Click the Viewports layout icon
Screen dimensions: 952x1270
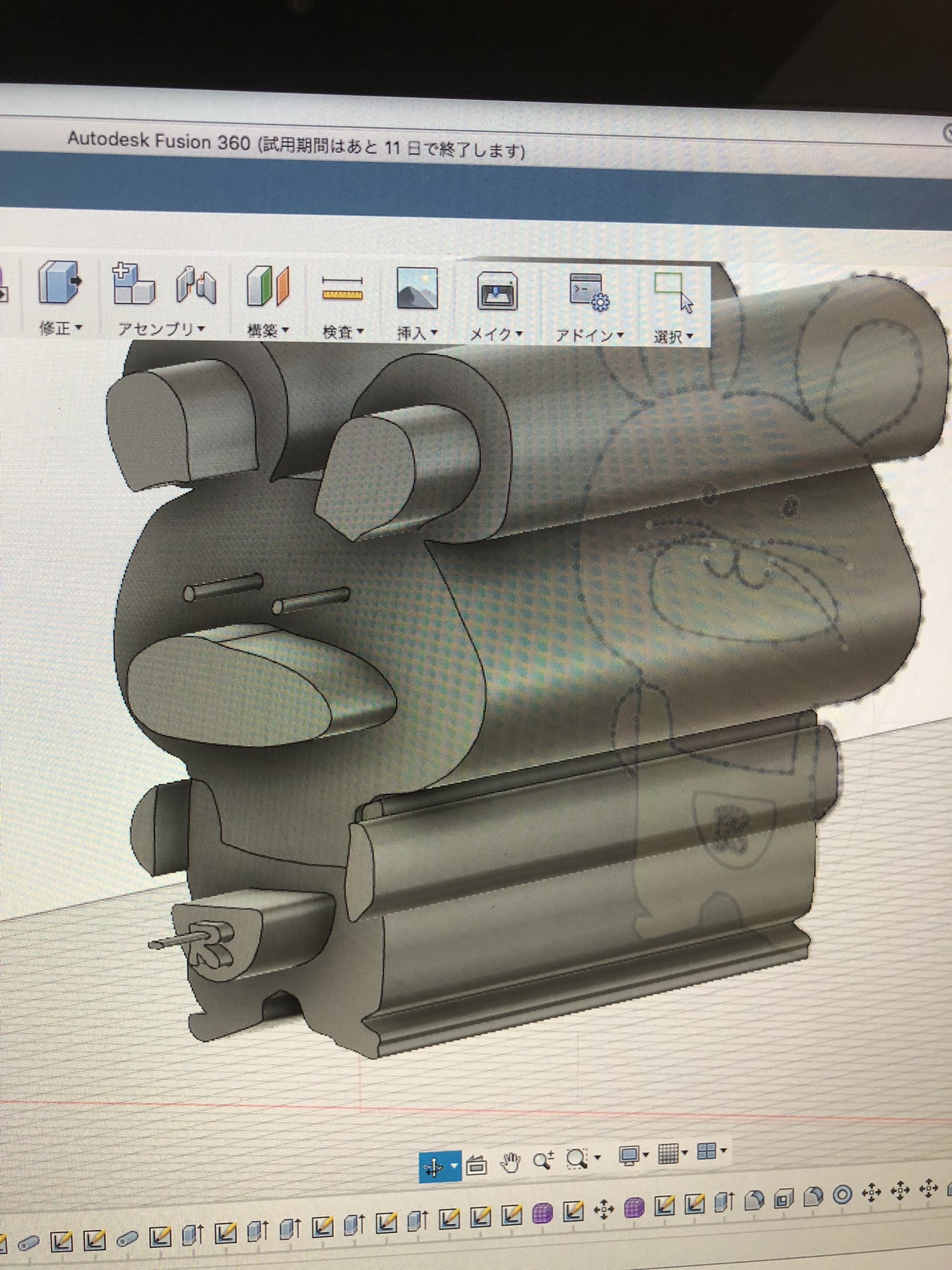[706, 1151]
